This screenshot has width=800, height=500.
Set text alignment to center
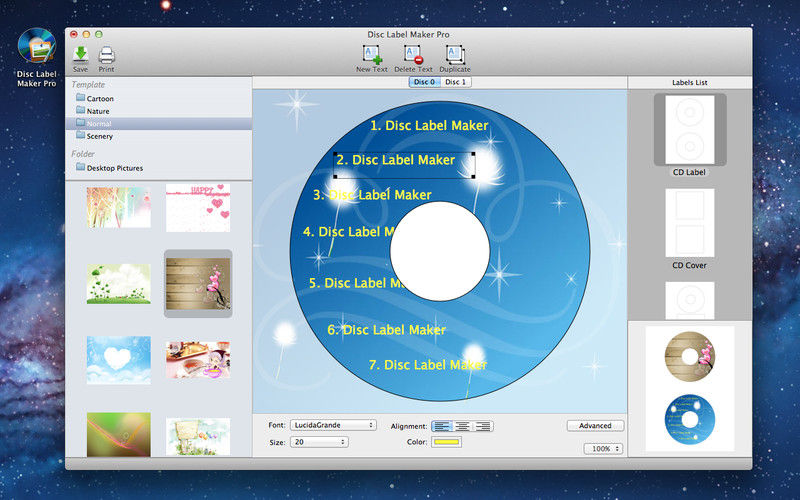point(464,426)
